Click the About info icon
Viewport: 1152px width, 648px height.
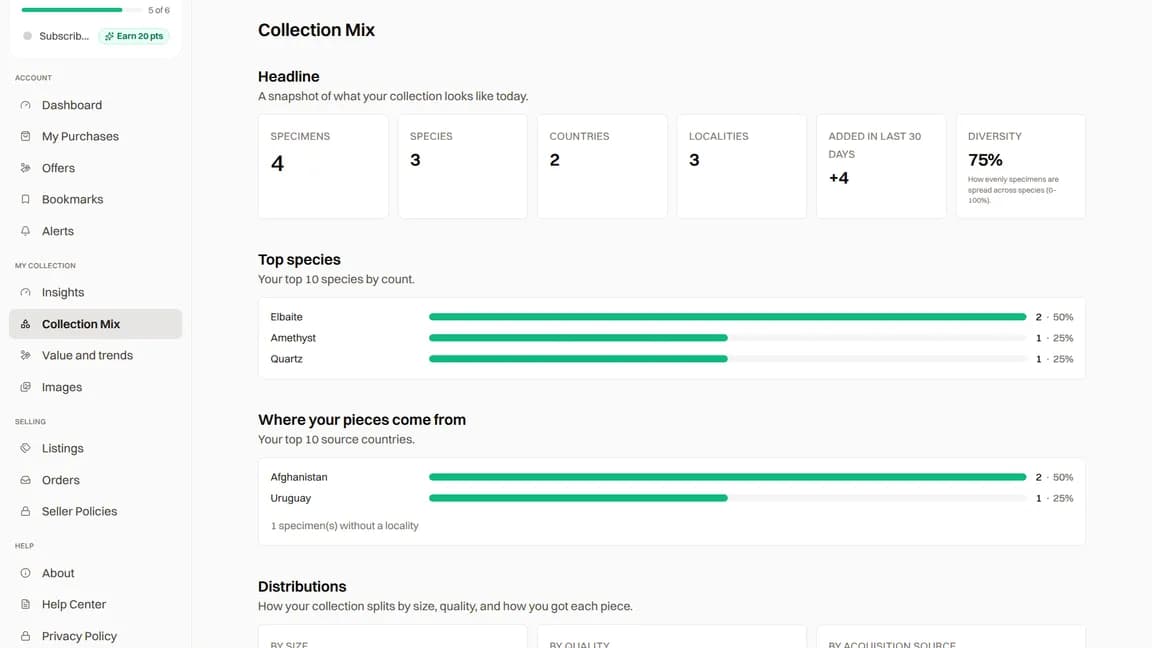coord(26,572)
